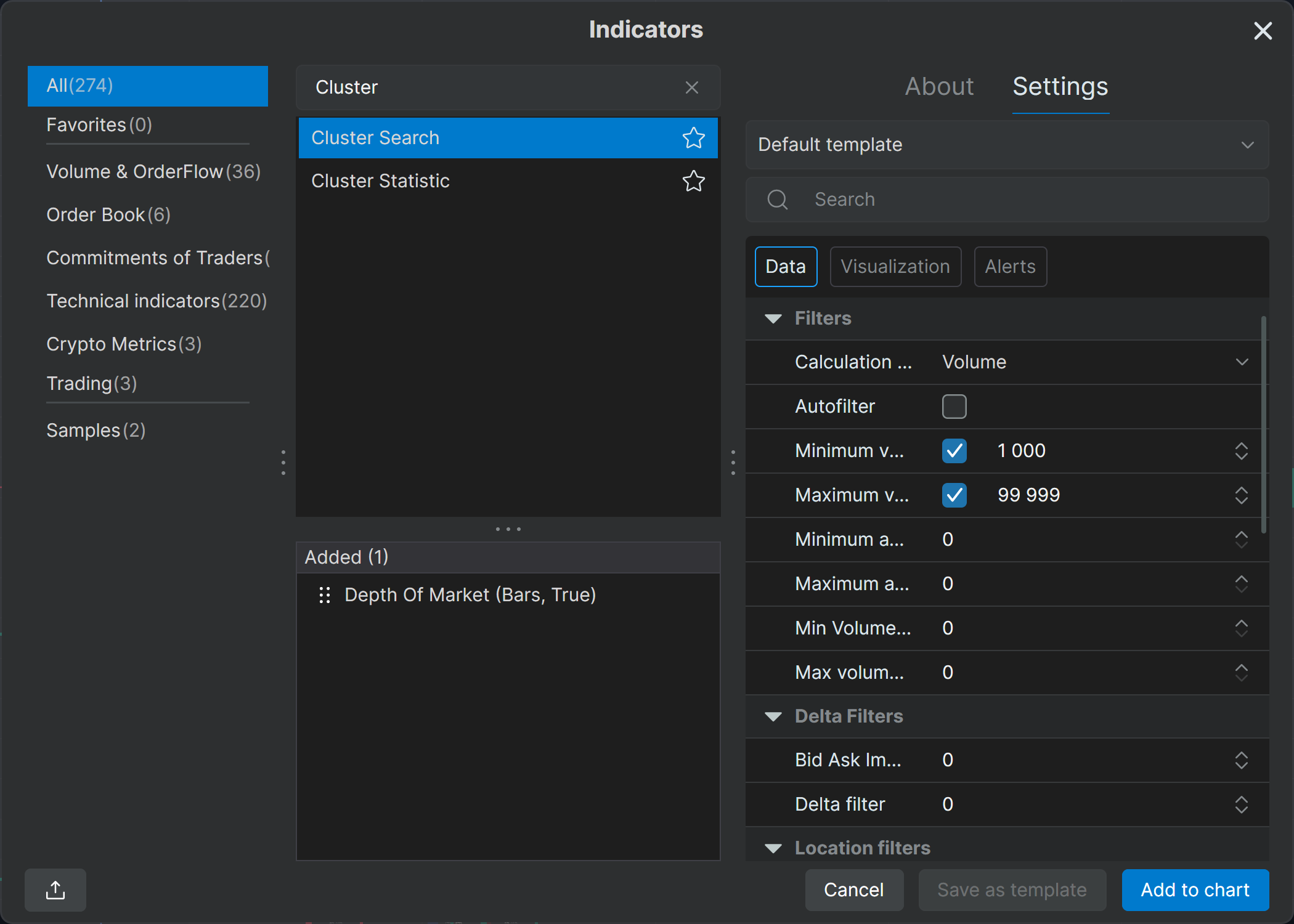1294x924 pixels.
Task: Click the stepper for Minimum value 1 000
Action: point(1242,451)
